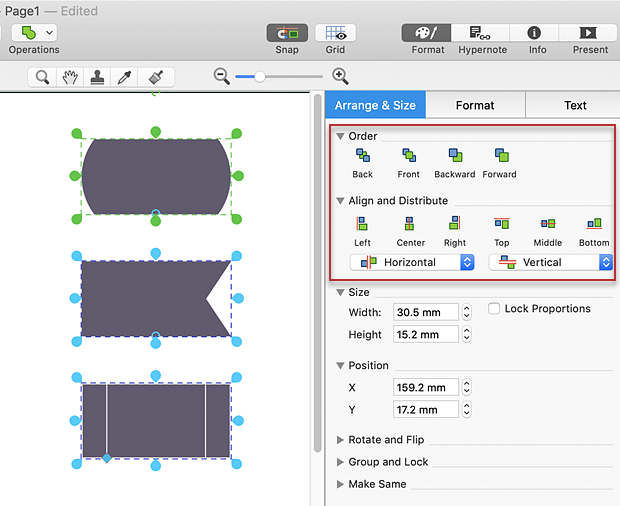Align objects Left
Viewport: 620px width, 506px height.
362,232
